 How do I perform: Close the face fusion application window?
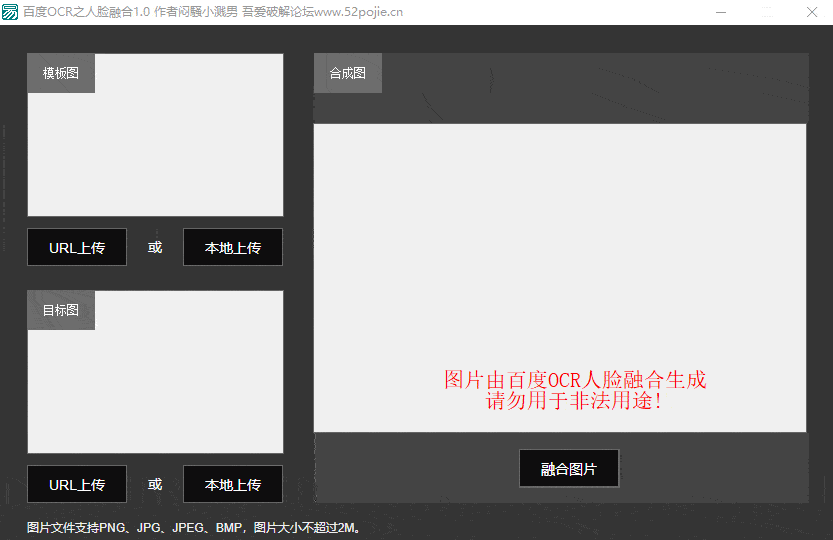(x=811, y=12)
